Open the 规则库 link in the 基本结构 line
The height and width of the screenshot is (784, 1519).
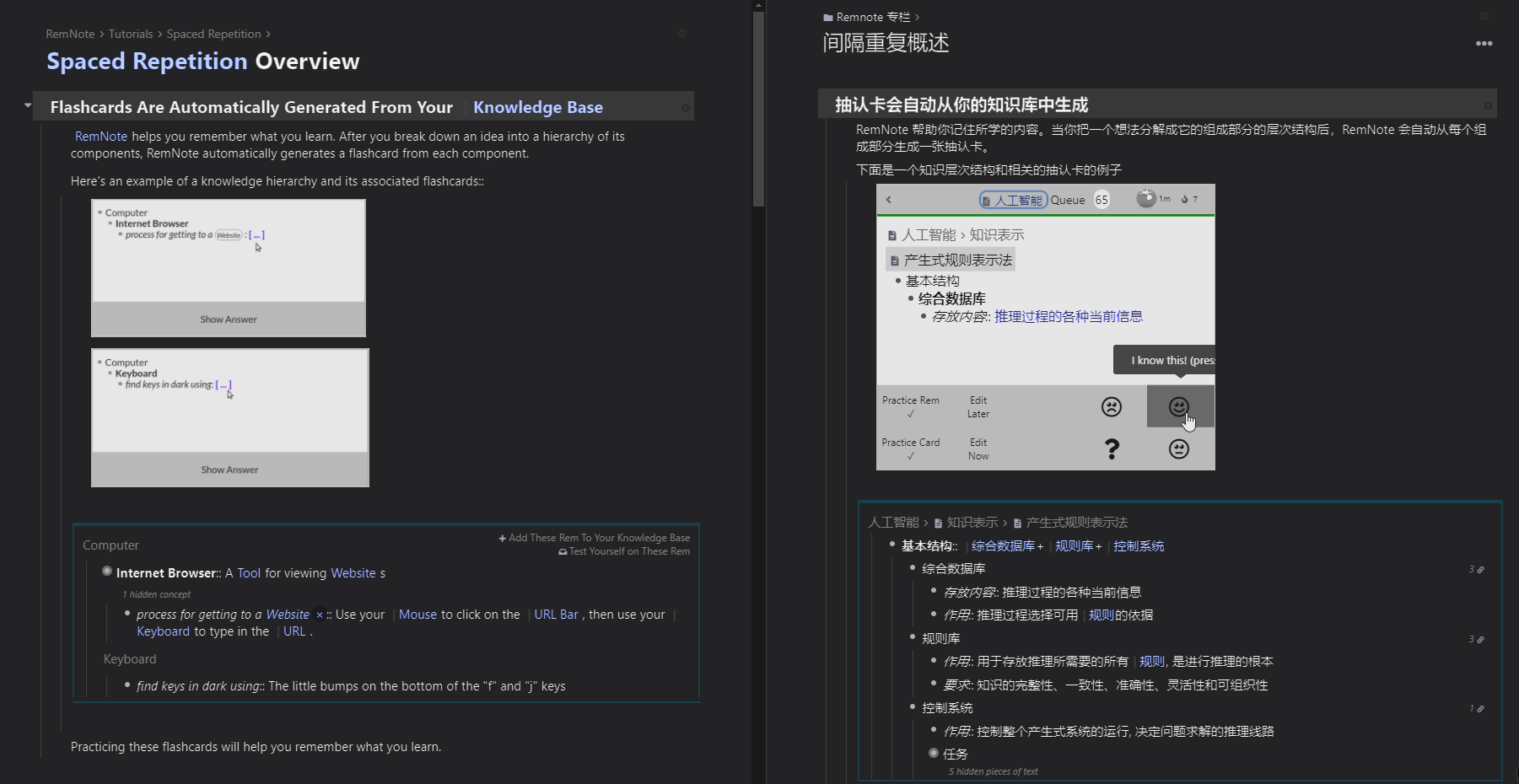click(1074, 546)
